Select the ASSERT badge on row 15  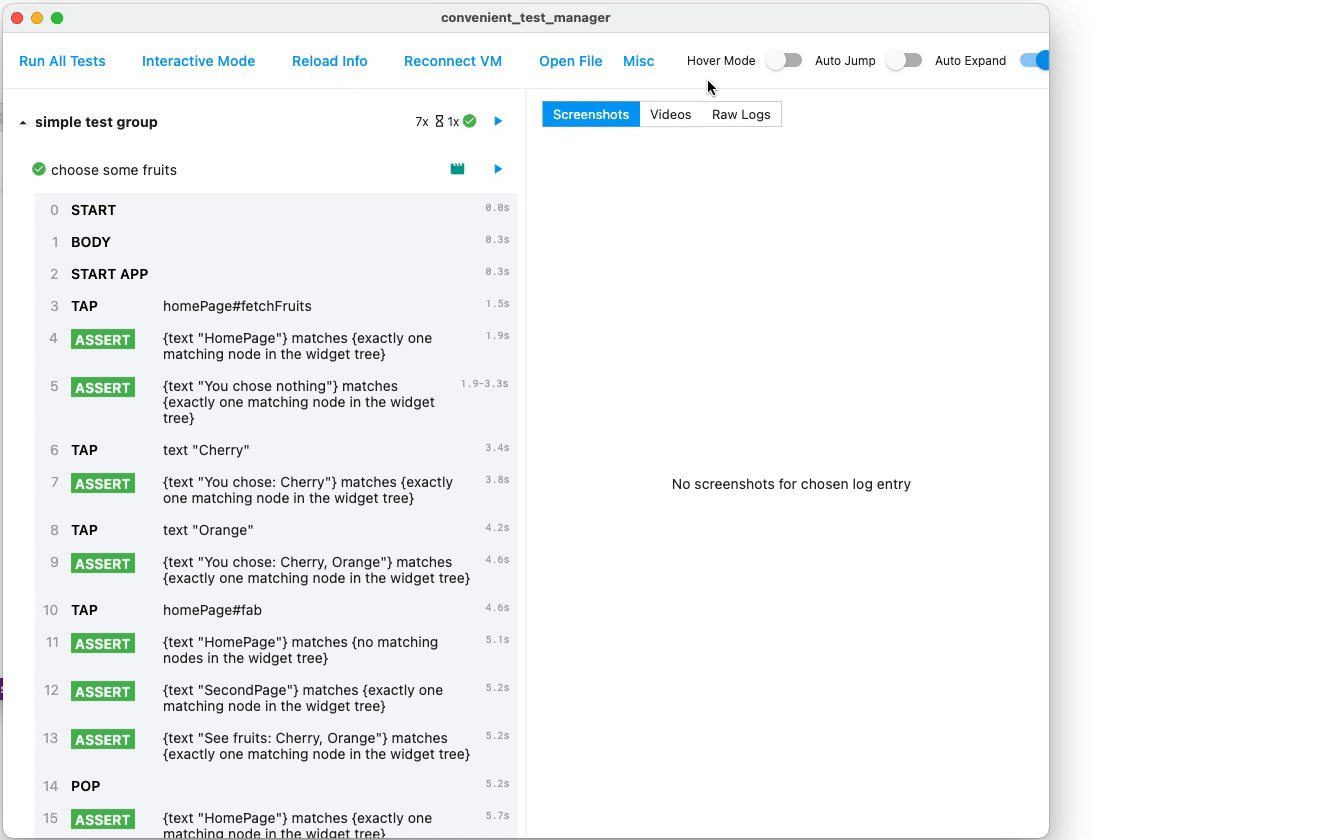pyautogui.click(x=103, y=820)
